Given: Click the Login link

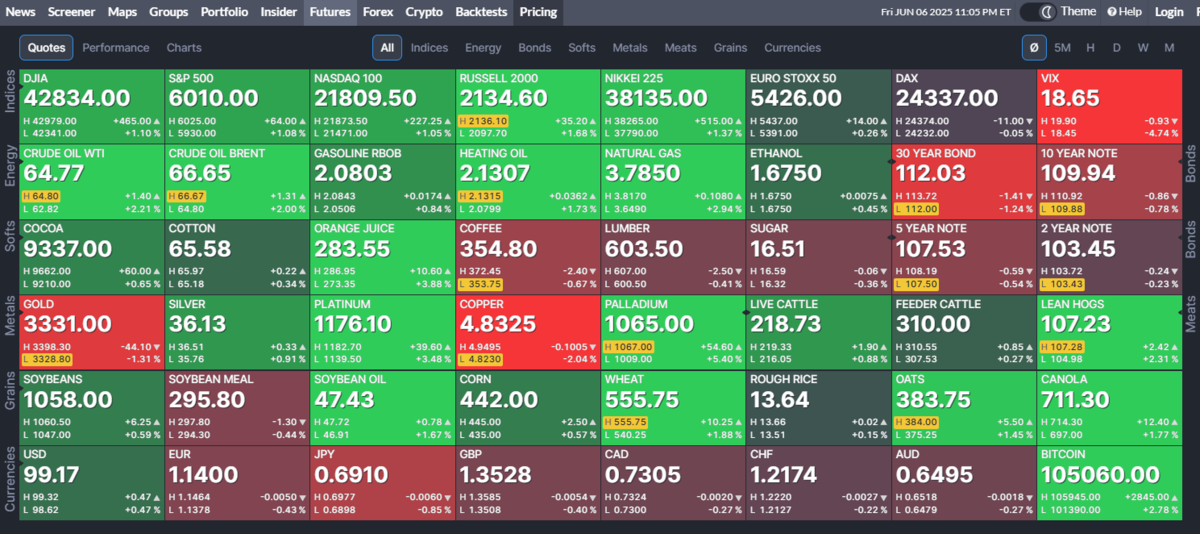Looking at the screenshot, I should pos(1169,12).
